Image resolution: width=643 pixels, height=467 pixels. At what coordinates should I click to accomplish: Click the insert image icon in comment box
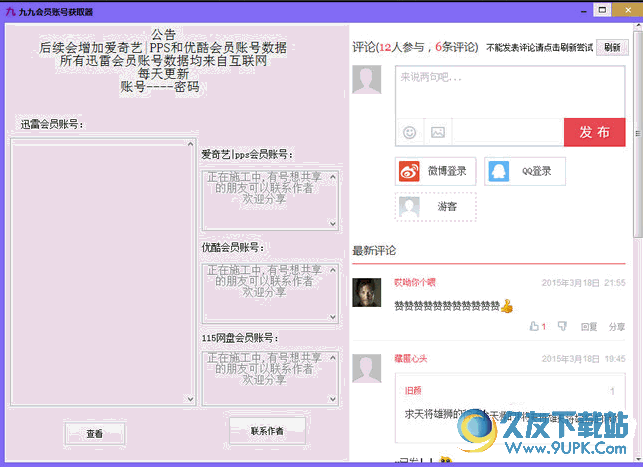pos(438,132)
